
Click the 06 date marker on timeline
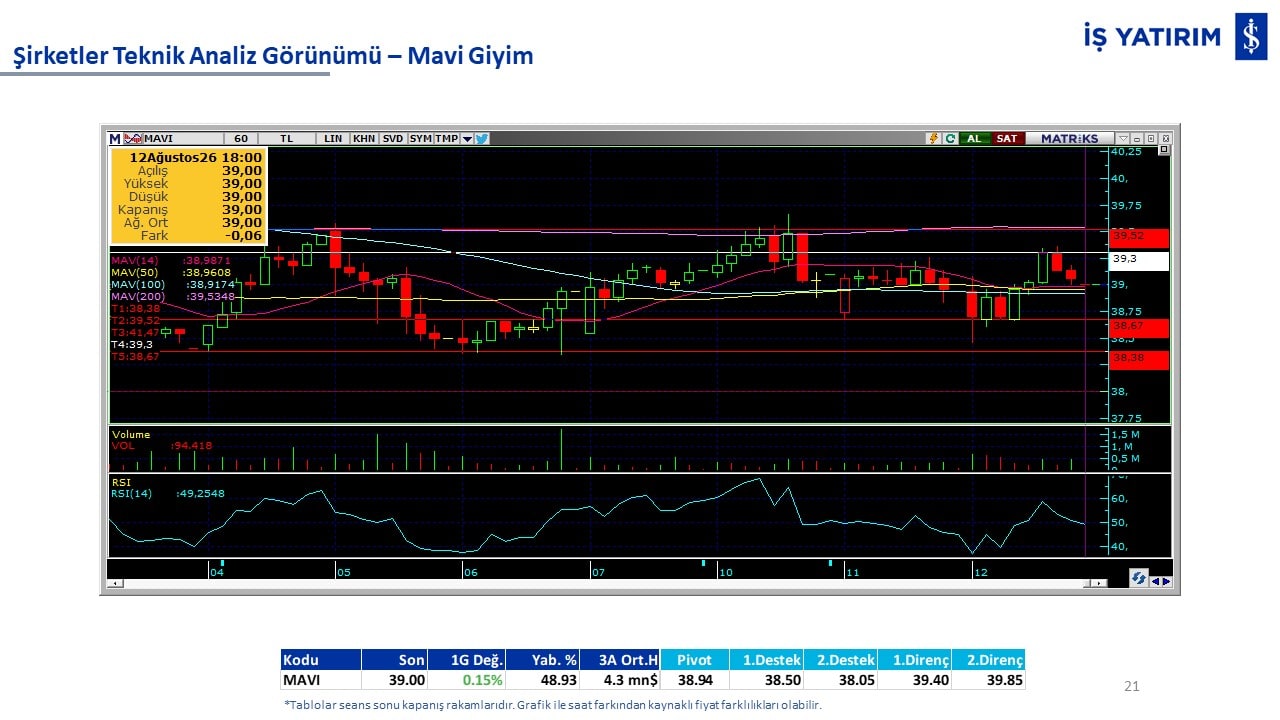tap(471, 572)
